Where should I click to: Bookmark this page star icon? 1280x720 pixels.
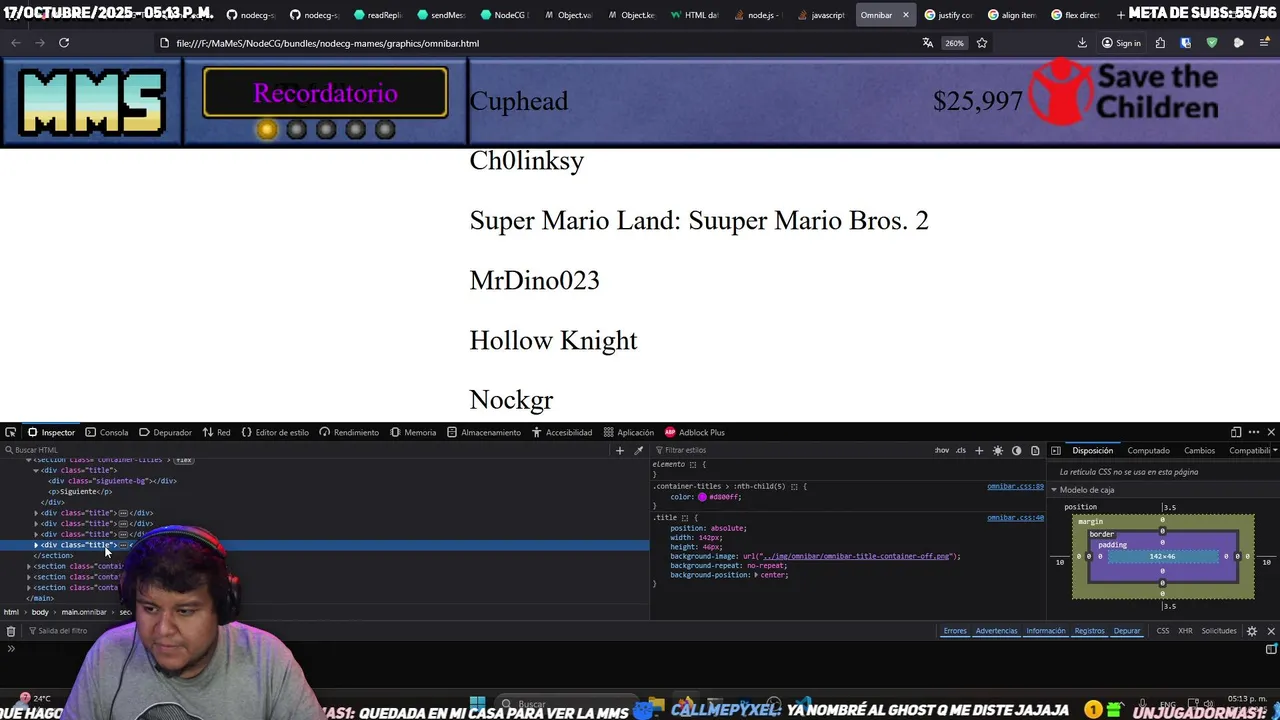tap(982, 43)
